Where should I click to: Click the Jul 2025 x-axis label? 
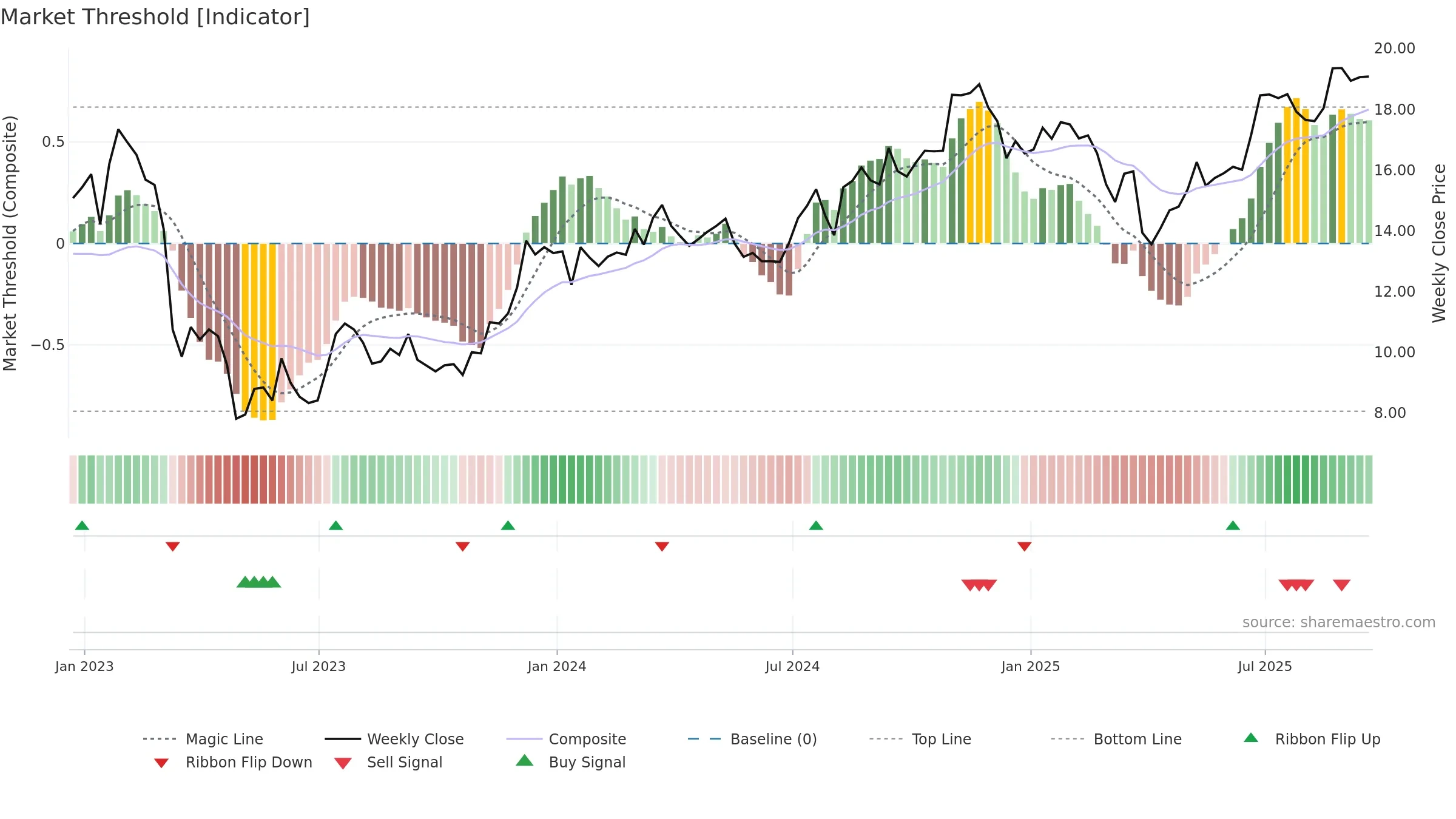(x=1265, y=667)
